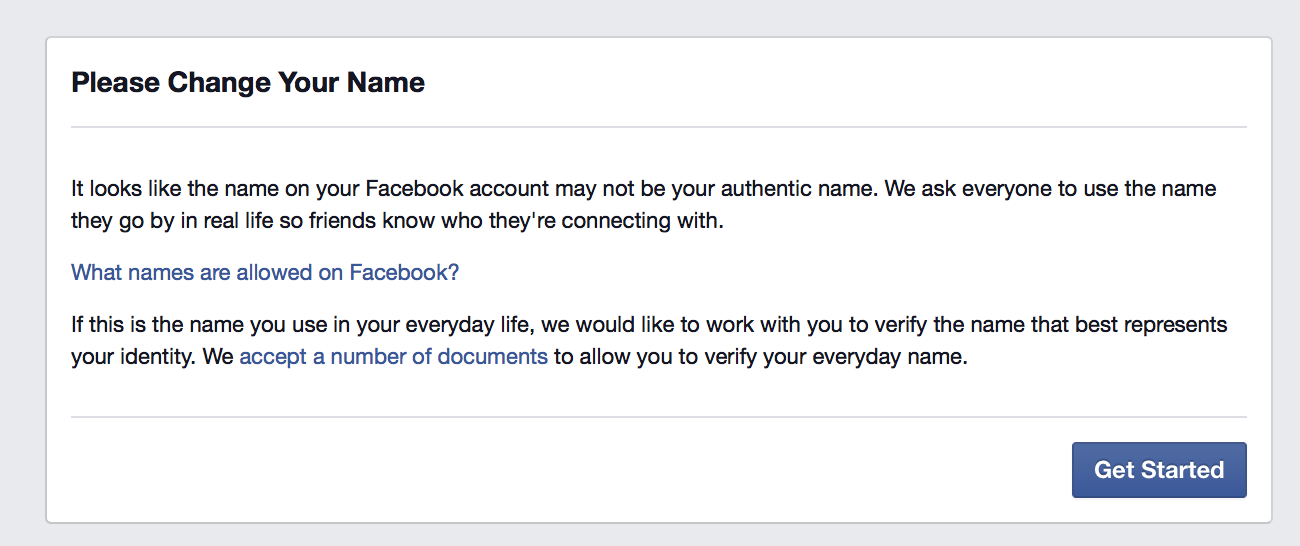This screenshot has height=546, width=1300.
Task: Follow the "accept a number of documents" link
Action: click(393, 356)
